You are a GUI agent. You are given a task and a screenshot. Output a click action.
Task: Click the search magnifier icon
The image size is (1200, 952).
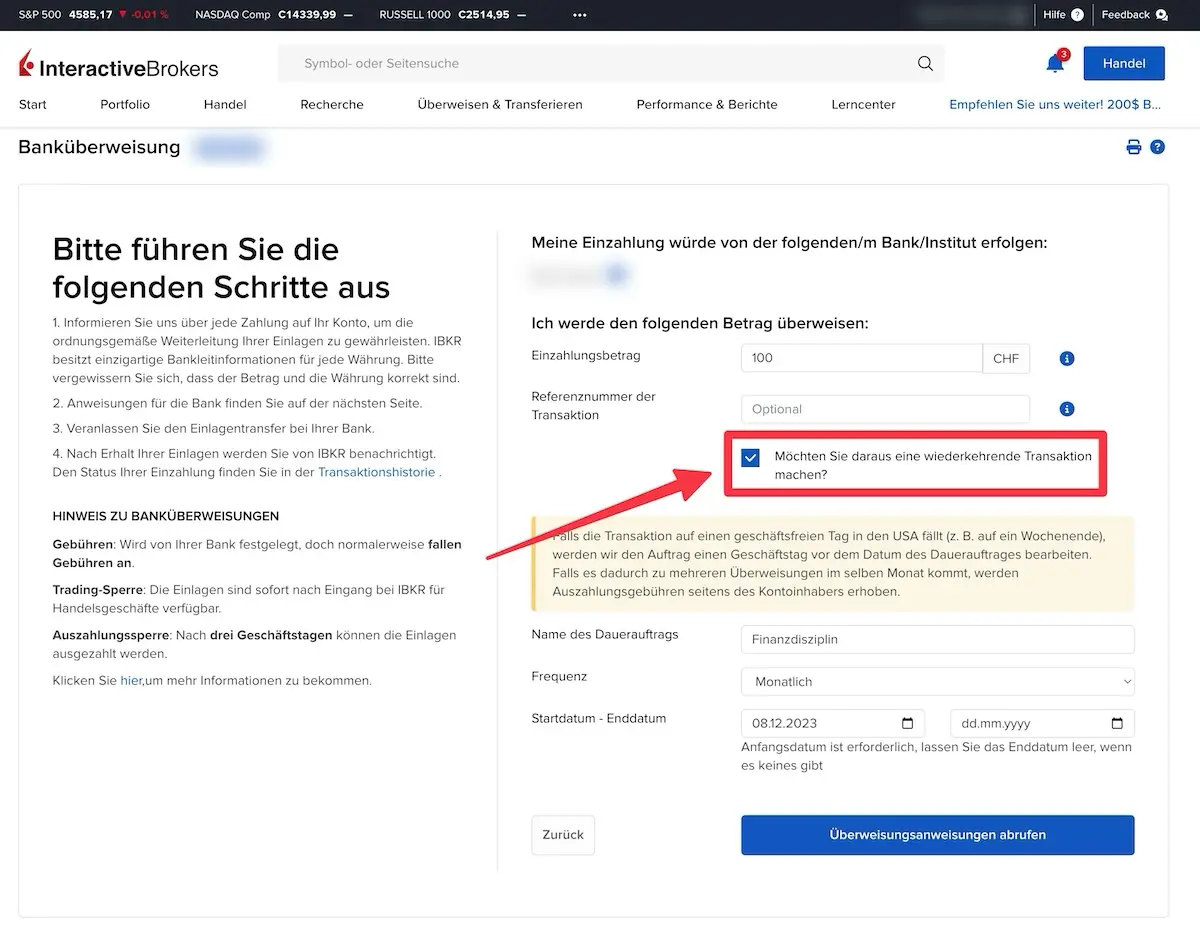(x=925, y=64)
